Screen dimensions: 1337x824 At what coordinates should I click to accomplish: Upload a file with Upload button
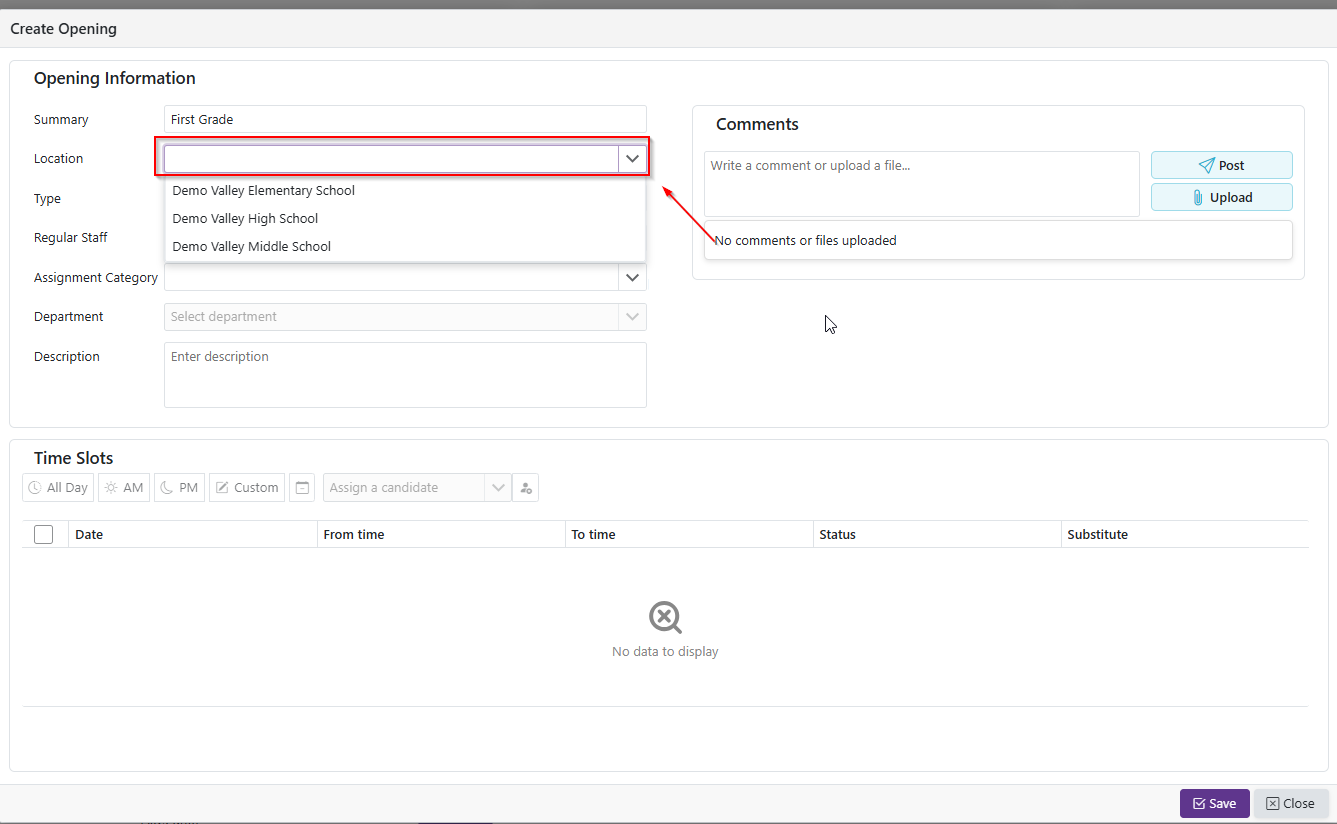click(x=1221, y=197)
